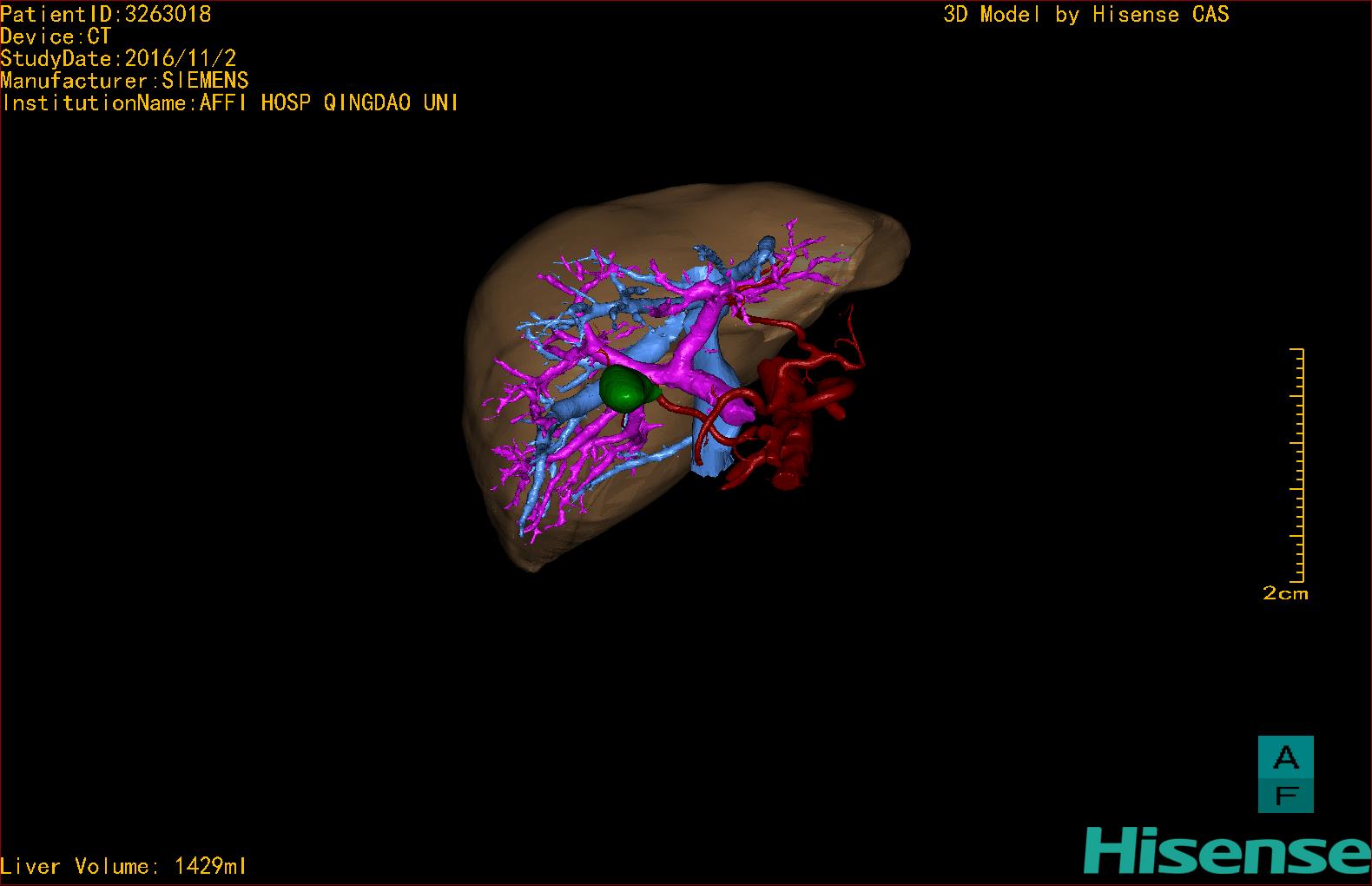Click the Manufacturer:SIEMENS text
1372x886 pixels.
tap(124, 81)
